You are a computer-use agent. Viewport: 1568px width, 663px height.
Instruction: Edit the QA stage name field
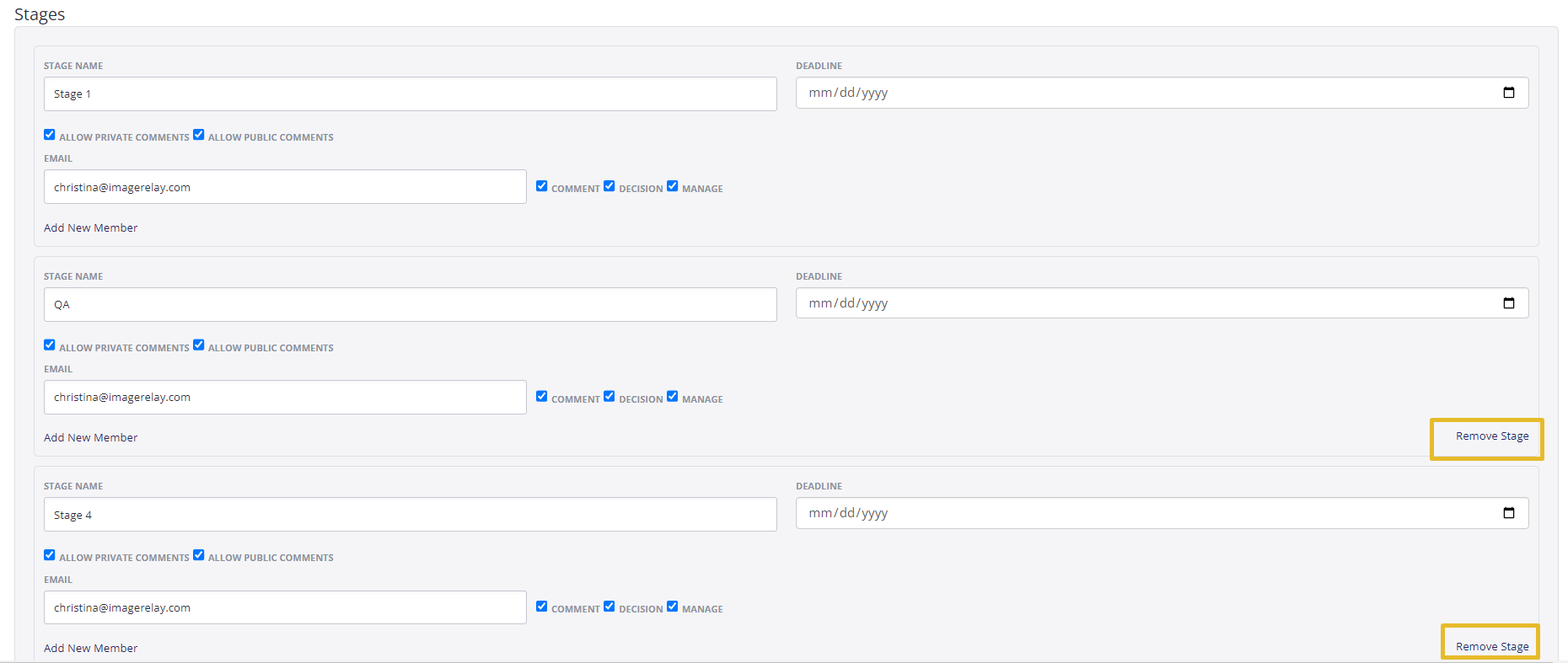tap(411, 305)
